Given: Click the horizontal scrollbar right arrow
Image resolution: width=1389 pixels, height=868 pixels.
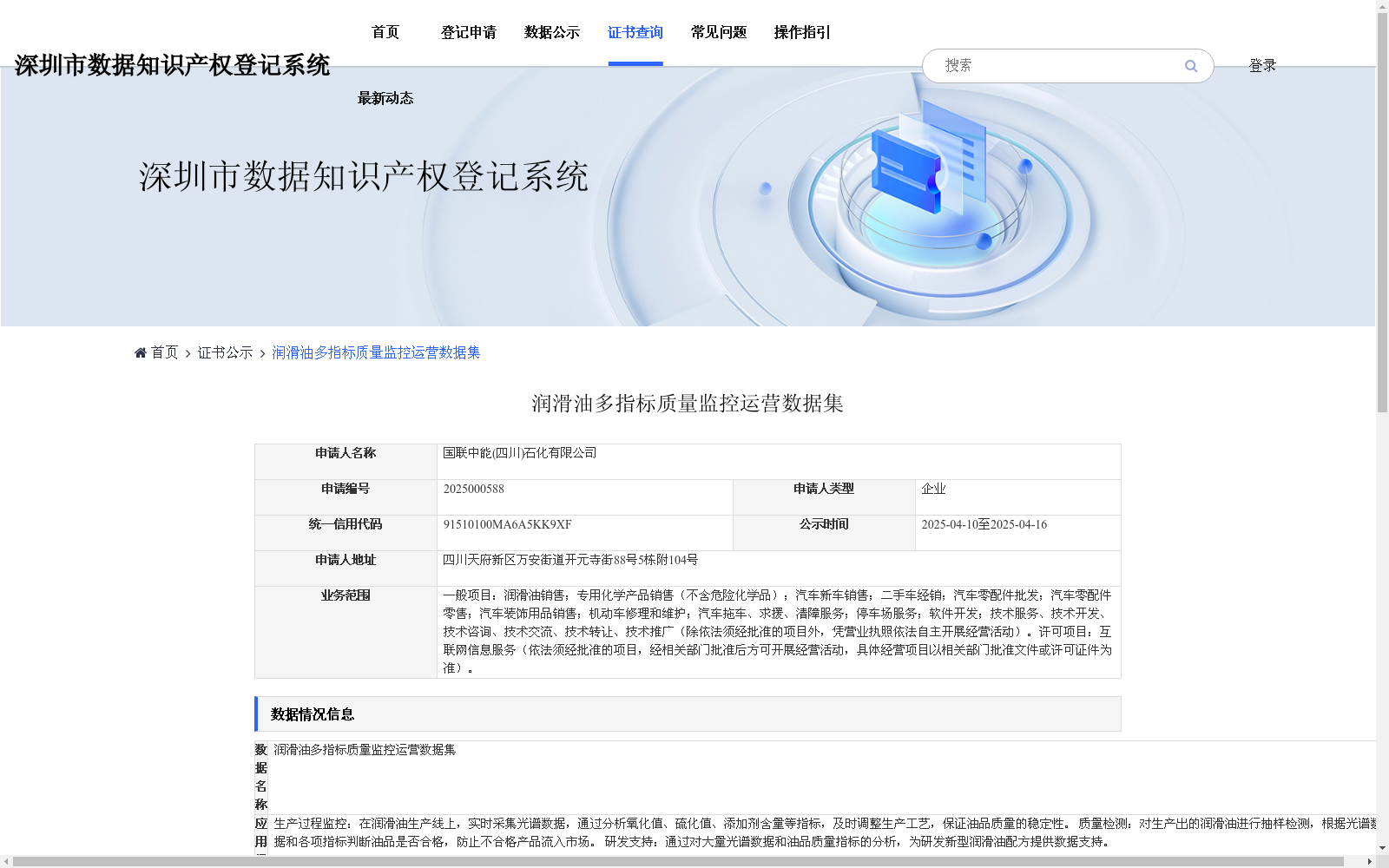Looking at the screenshot, I should (x=1370, y=861).
